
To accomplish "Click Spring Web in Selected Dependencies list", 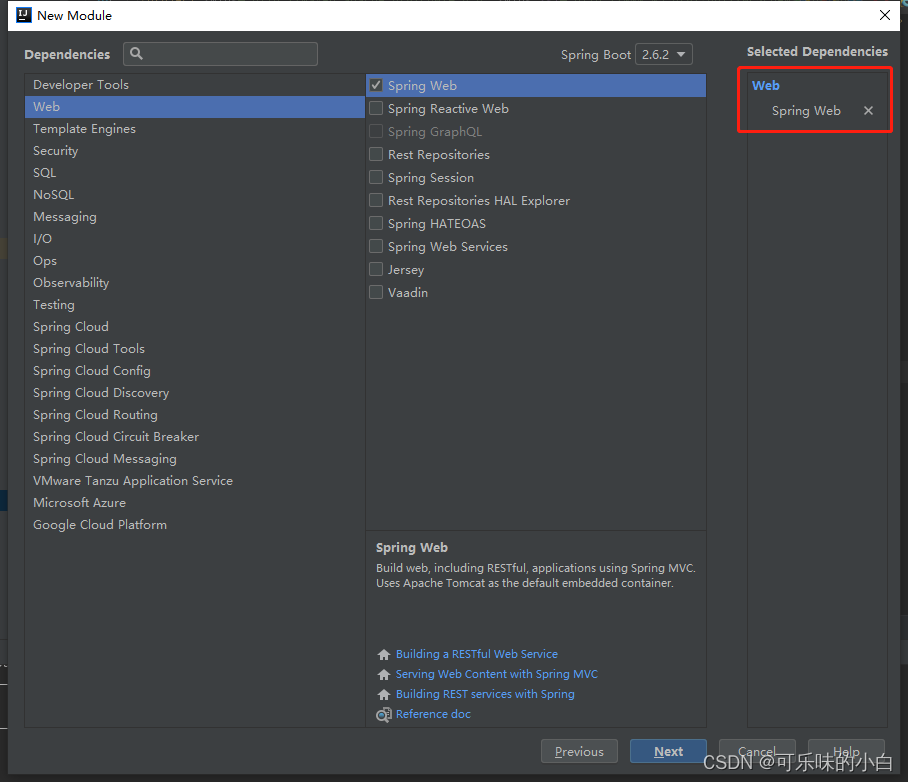I will point(806,111).
